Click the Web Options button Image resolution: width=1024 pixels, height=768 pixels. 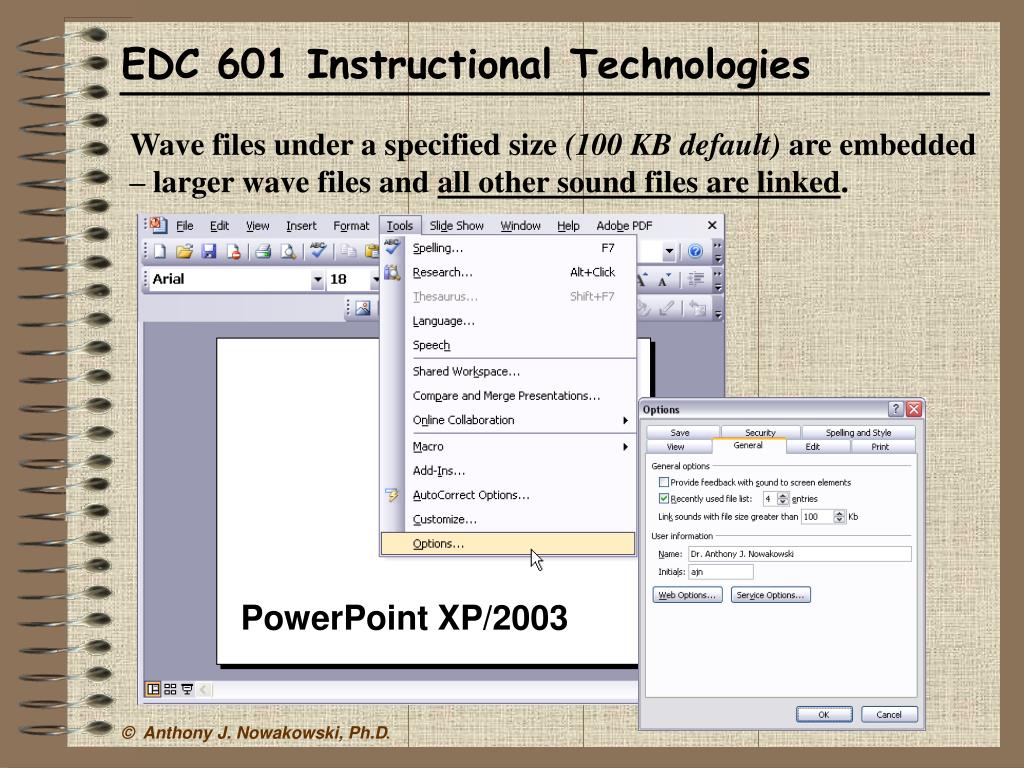pos(687,595)
